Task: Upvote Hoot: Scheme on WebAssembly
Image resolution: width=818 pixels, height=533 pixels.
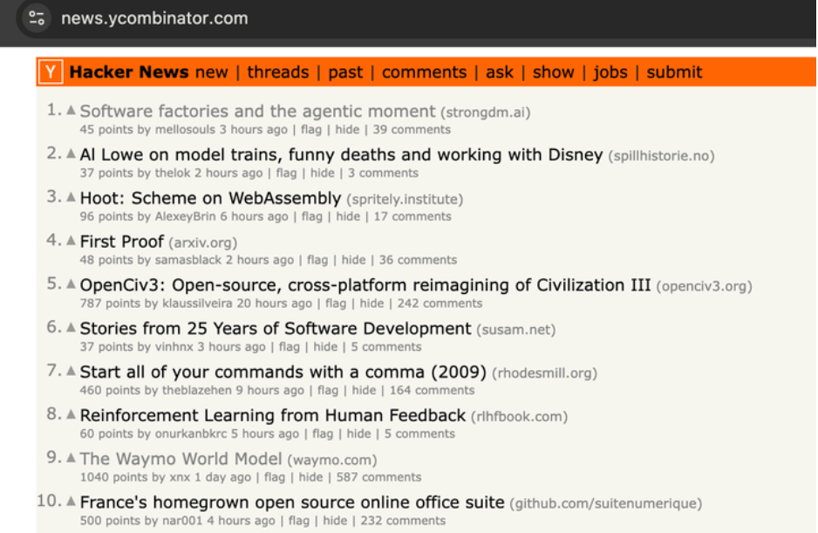Action: point(71,197)
